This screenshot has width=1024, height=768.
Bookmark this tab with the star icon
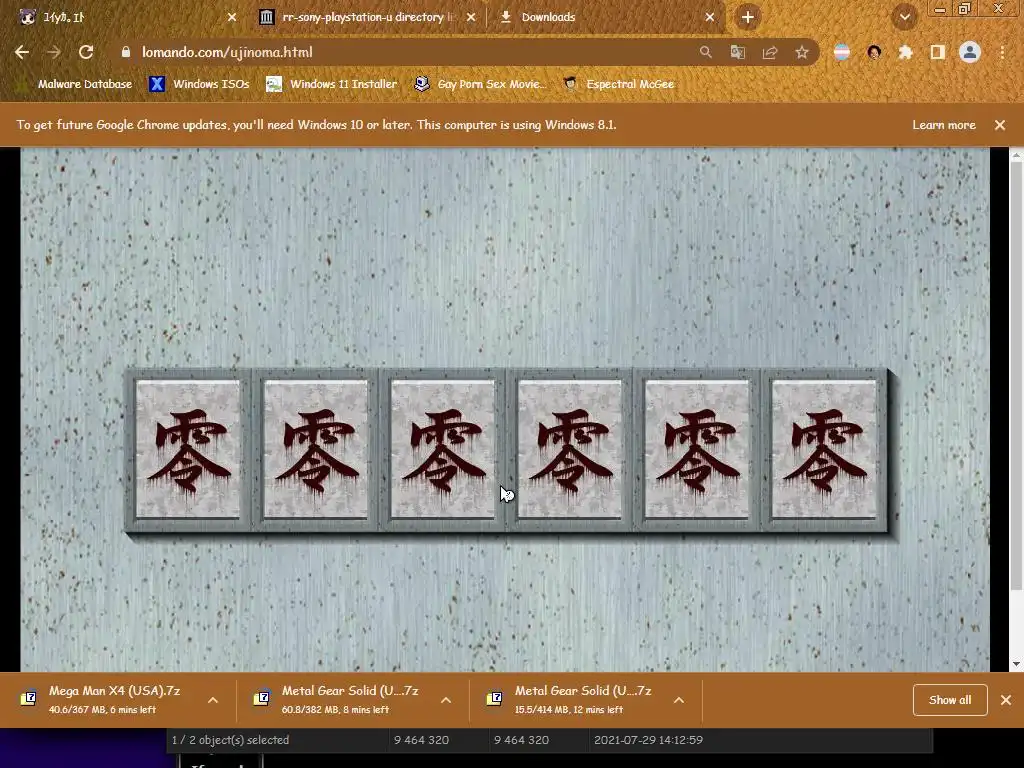pyautogui.click(x=802, y=52)
